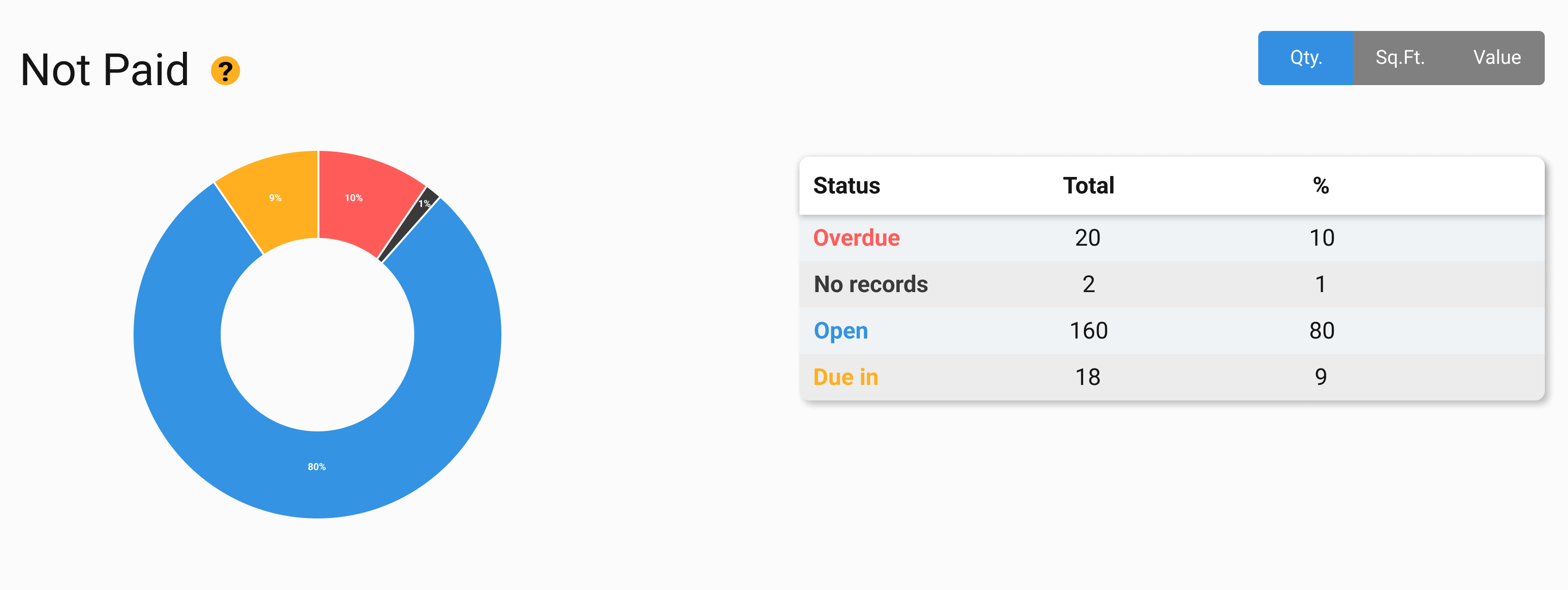Click the Open total value 160
This screenshot has height=590, width=1568.
1088,331
